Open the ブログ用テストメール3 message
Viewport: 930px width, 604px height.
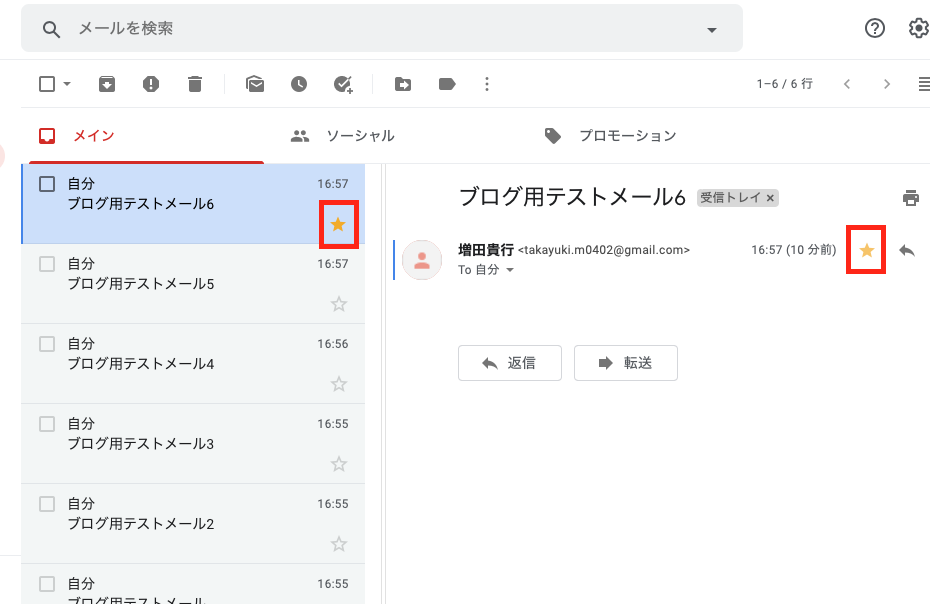[x=193, y=444]
